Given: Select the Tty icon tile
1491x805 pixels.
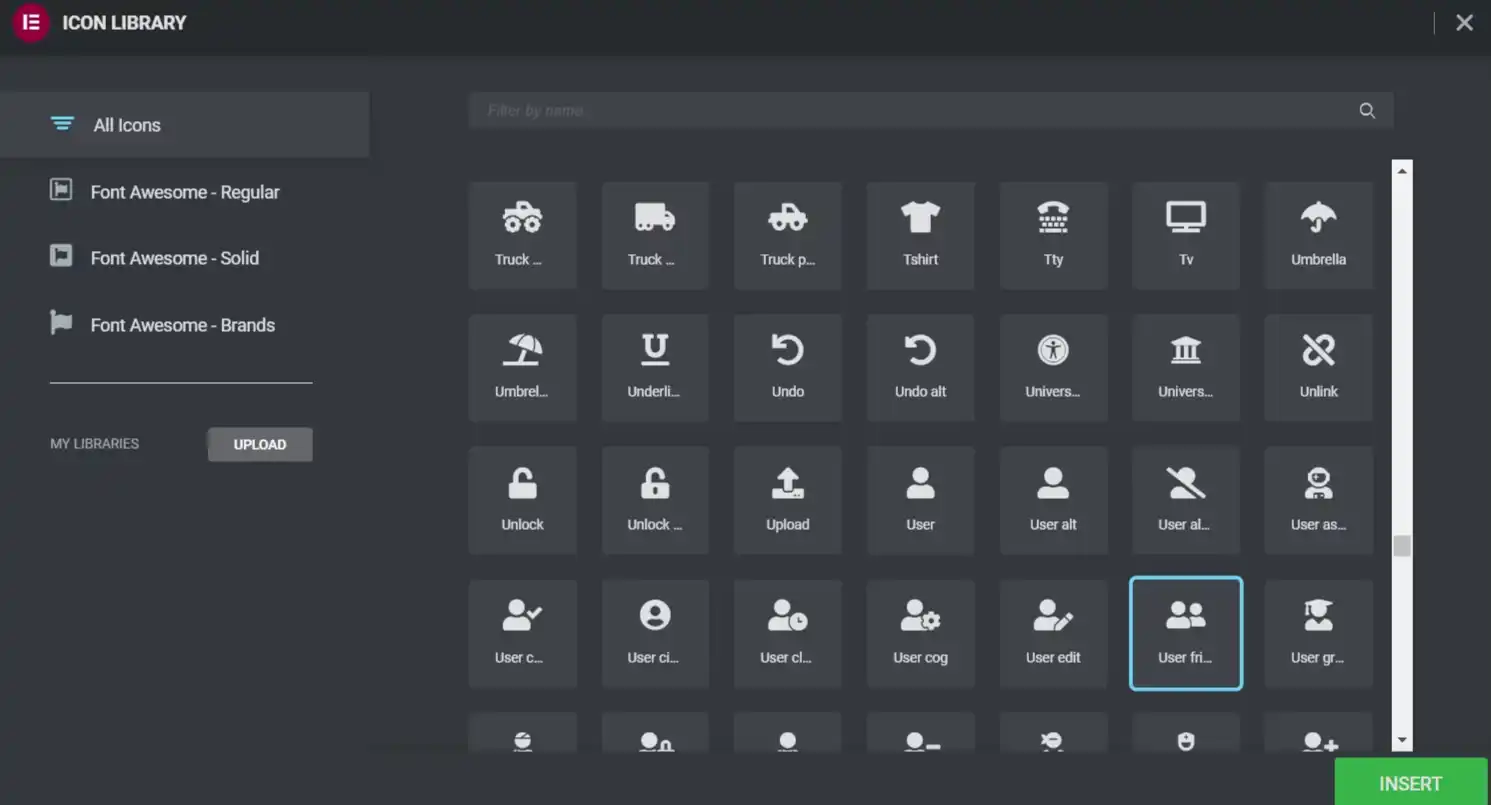Looking at the screenshot, I should click(x=1053, y=236).
